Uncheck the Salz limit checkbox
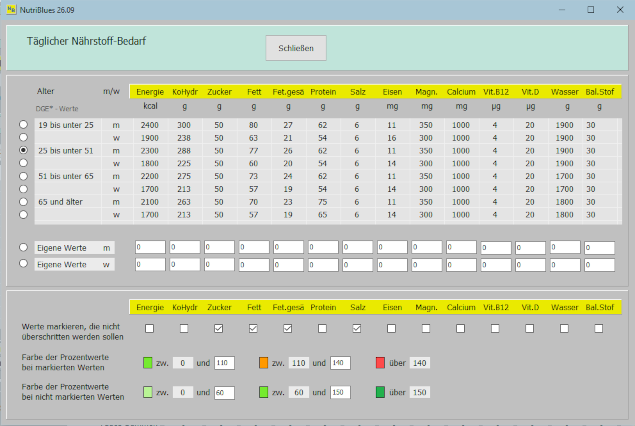This screenshot has width=635, height=426. pos(357,328)
